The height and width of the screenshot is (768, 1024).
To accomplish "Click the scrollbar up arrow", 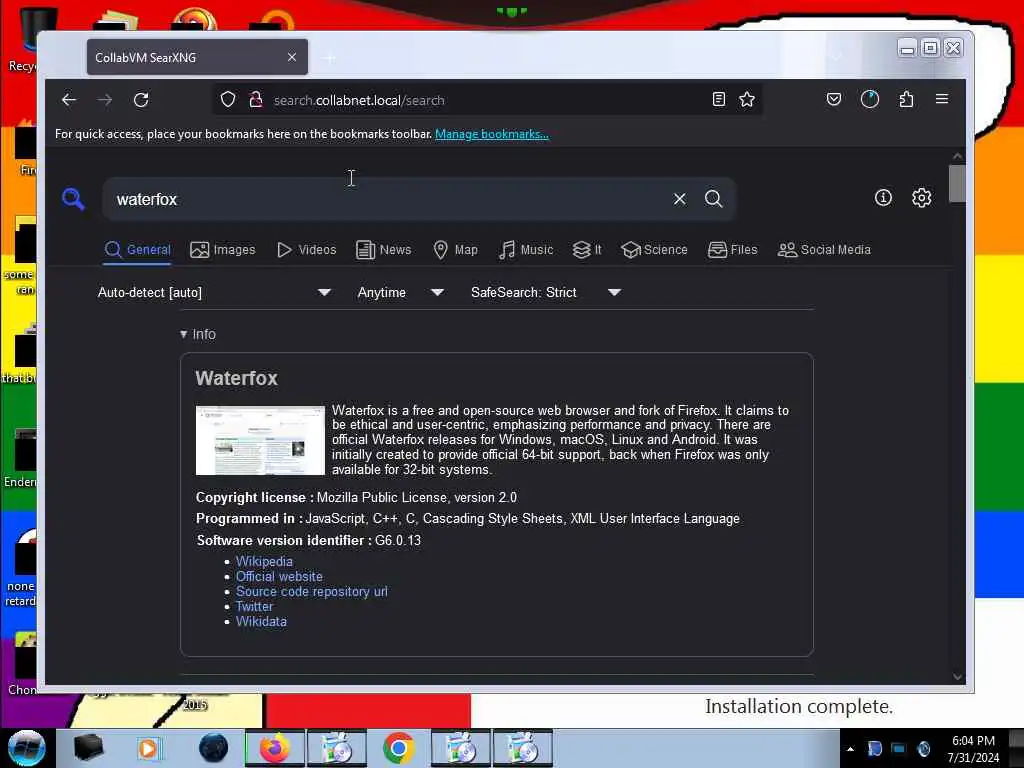I will (957, 156).
